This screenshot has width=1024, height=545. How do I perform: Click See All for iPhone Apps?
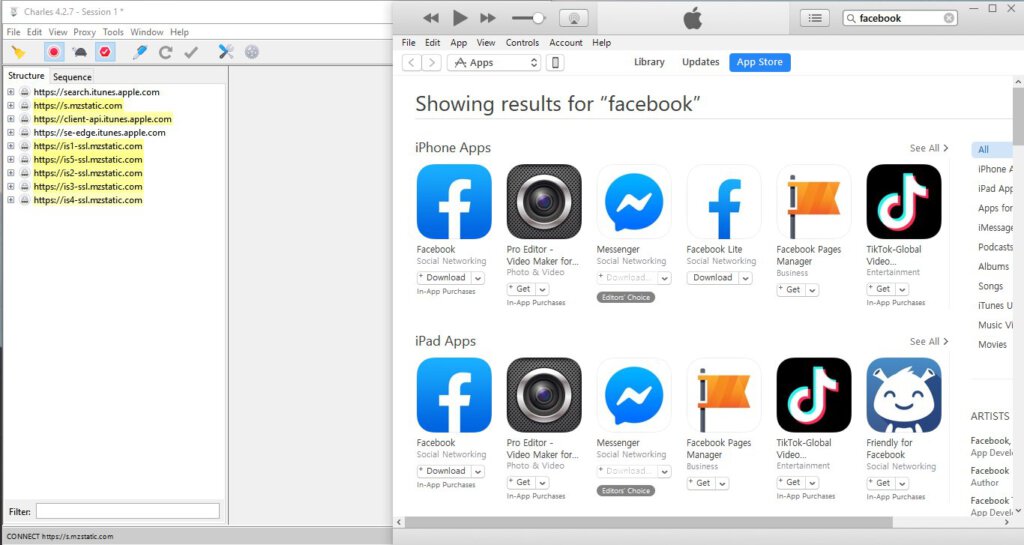tap(928, 148)
